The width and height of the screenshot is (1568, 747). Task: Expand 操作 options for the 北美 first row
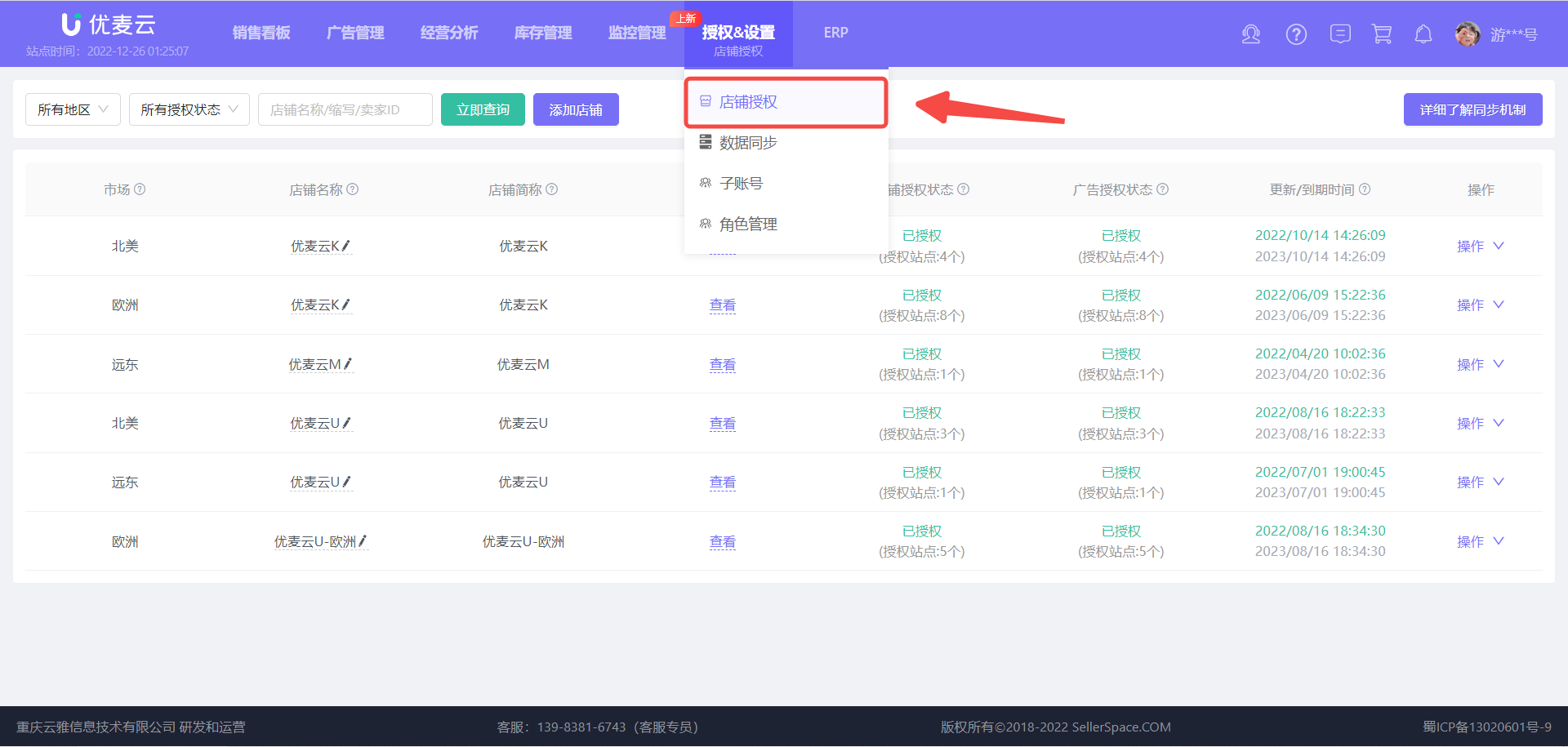[1481, 245]
